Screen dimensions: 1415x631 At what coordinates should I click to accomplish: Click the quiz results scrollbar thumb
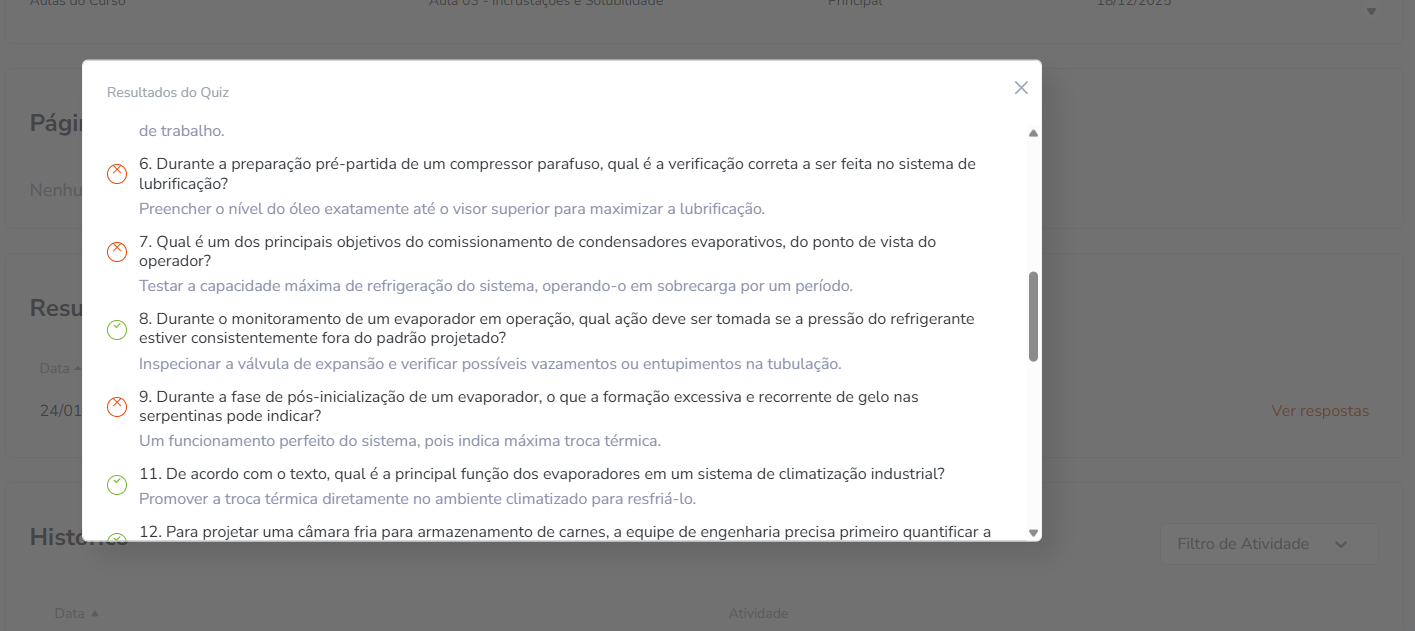[x=1033, y=316]
